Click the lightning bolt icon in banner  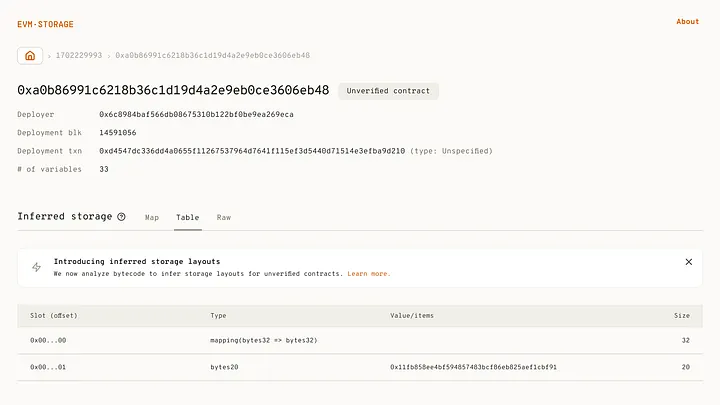pos(37,267)
